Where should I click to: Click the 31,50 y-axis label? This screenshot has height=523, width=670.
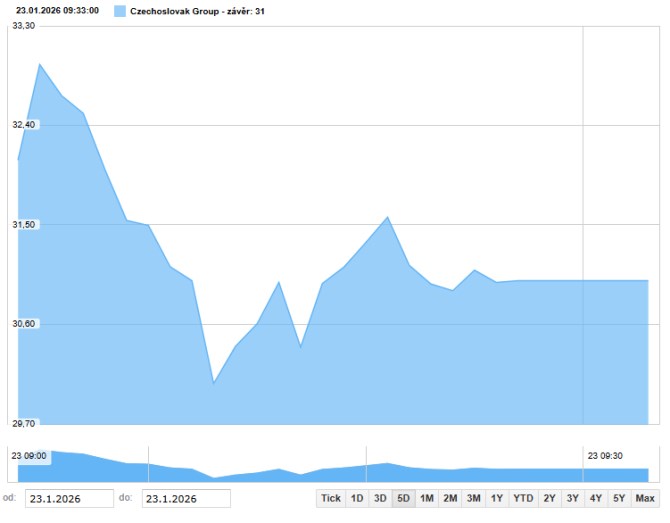click(24, 224)
